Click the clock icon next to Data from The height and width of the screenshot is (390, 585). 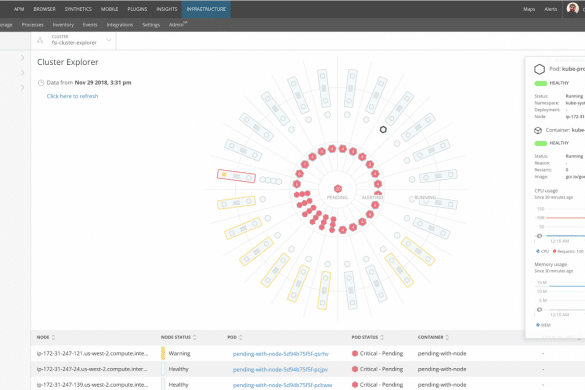click(41, 83)
